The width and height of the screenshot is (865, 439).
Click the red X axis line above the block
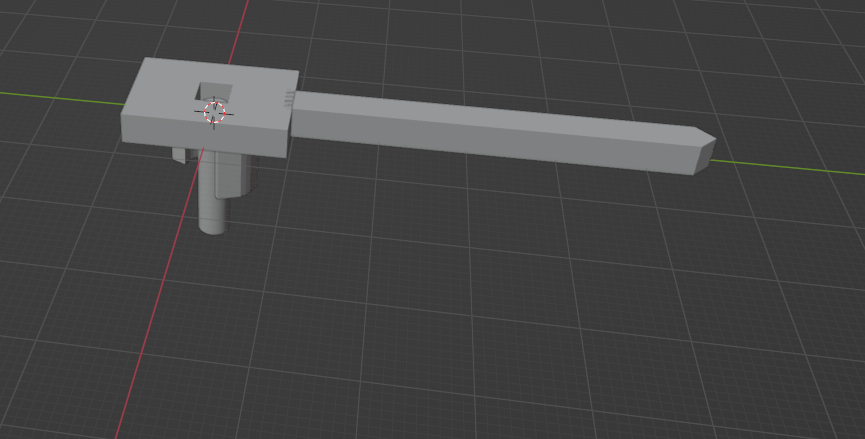tap(239, 32)
